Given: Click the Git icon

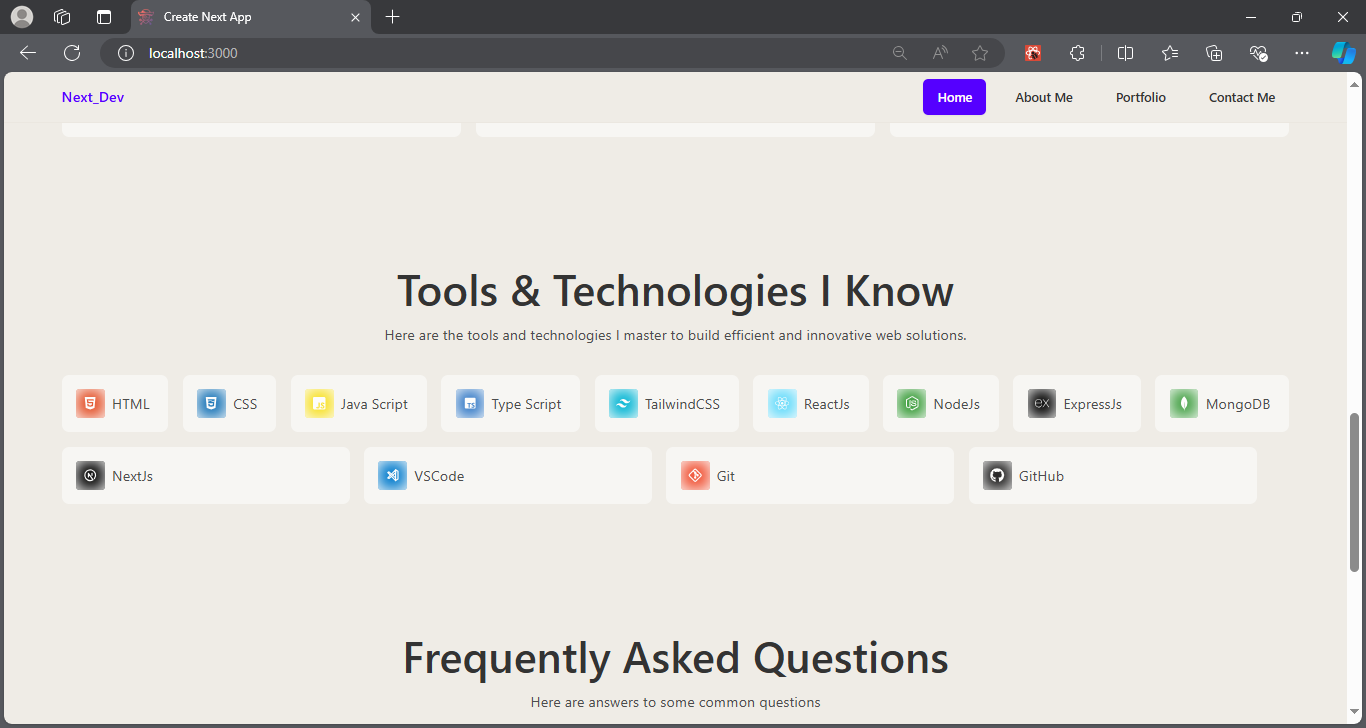Looking at the screenshot, I should (x=695, y=476).
